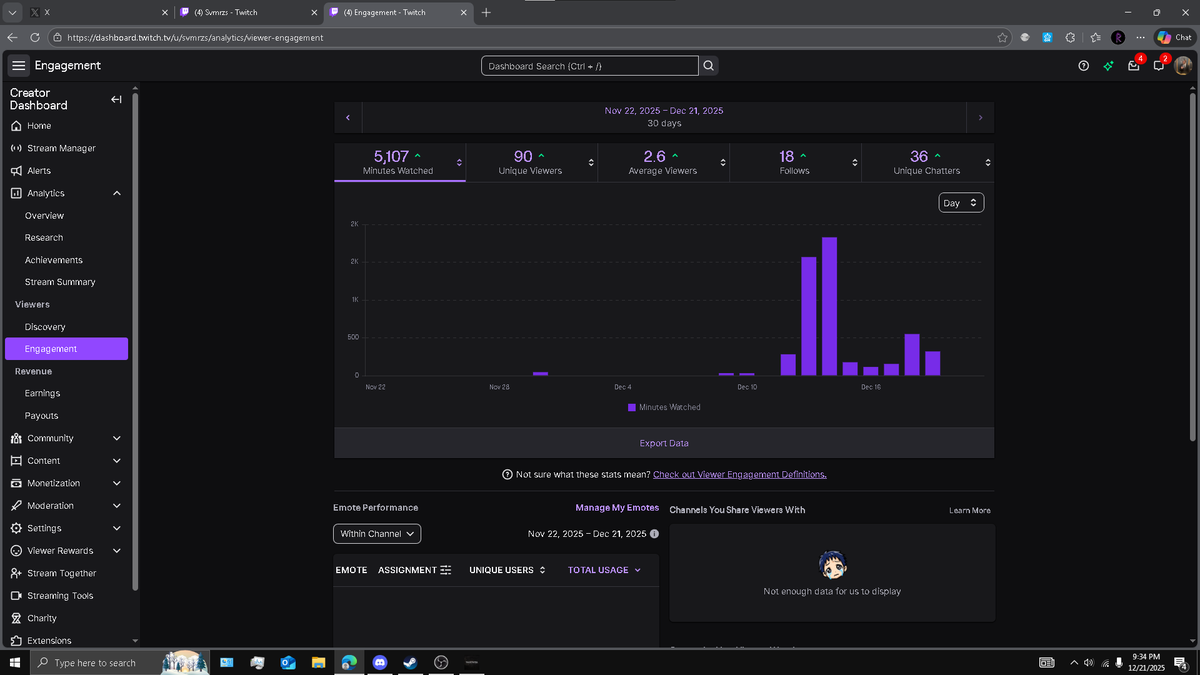This screenshot has height=675, width=1200.
Task: Bookmark this page with star icon
Action: [x=1002, y=37]
